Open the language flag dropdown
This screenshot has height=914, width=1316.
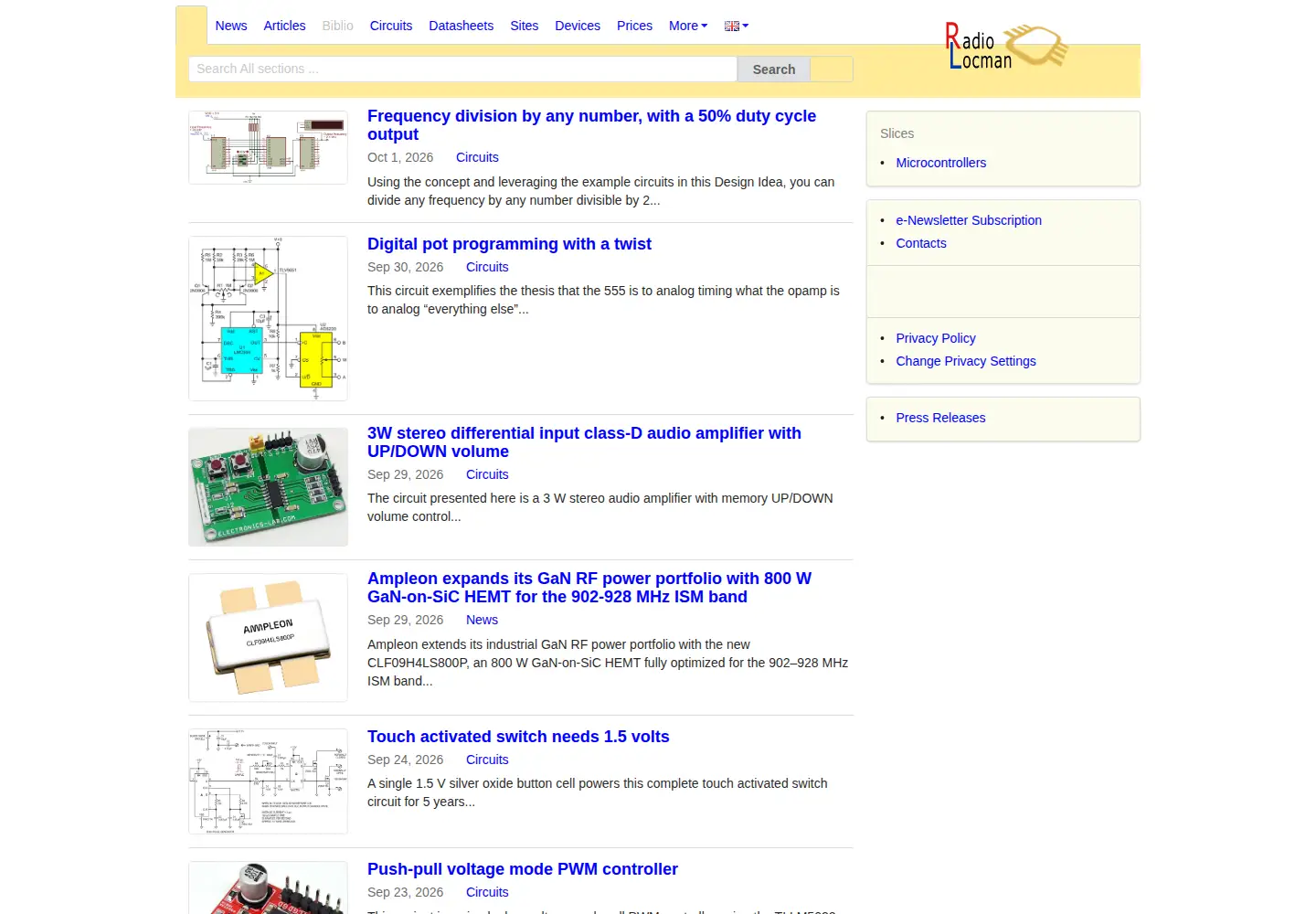coord(737,26)
